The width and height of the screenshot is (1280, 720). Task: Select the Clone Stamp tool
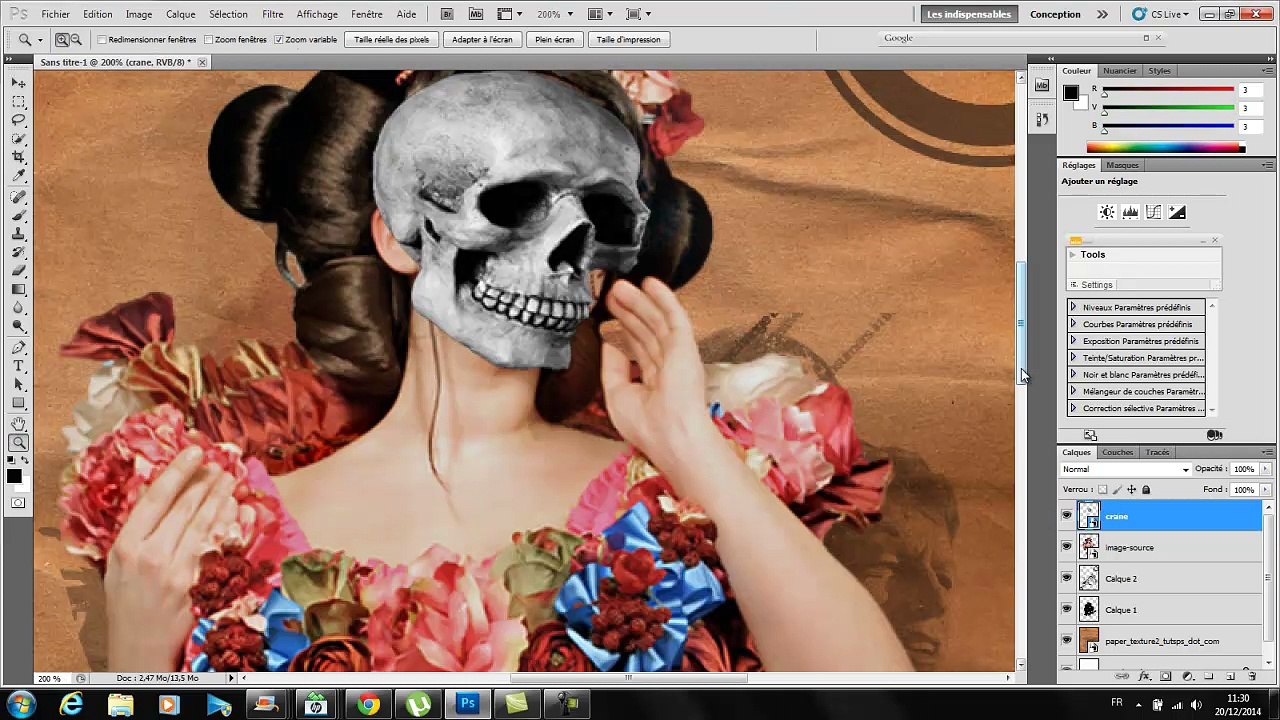coord(19,234)
